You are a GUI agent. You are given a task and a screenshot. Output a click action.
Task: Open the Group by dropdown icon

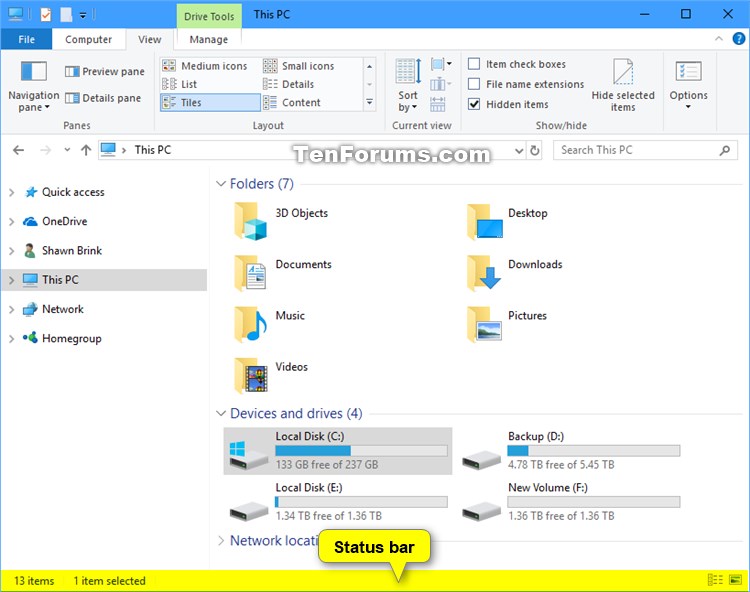[441, 64]
